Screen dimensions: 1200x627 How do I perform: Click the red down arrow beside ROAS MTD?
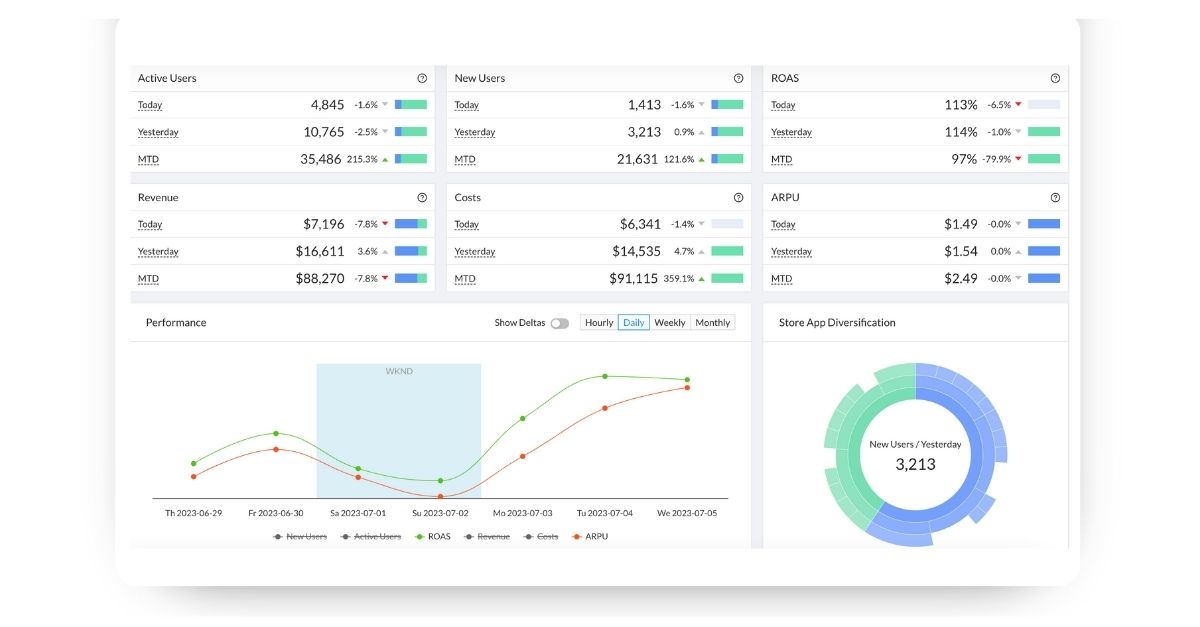click(x=1018, y=159)
